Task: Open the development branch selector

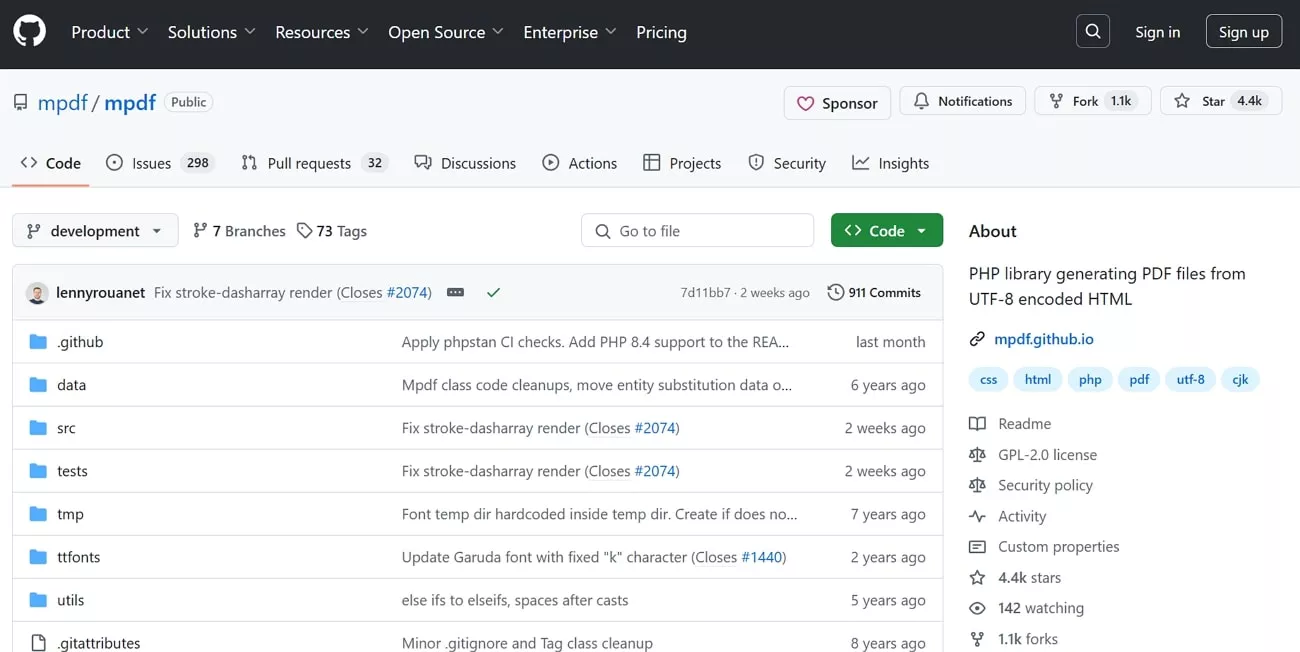Action: (94, 230)
